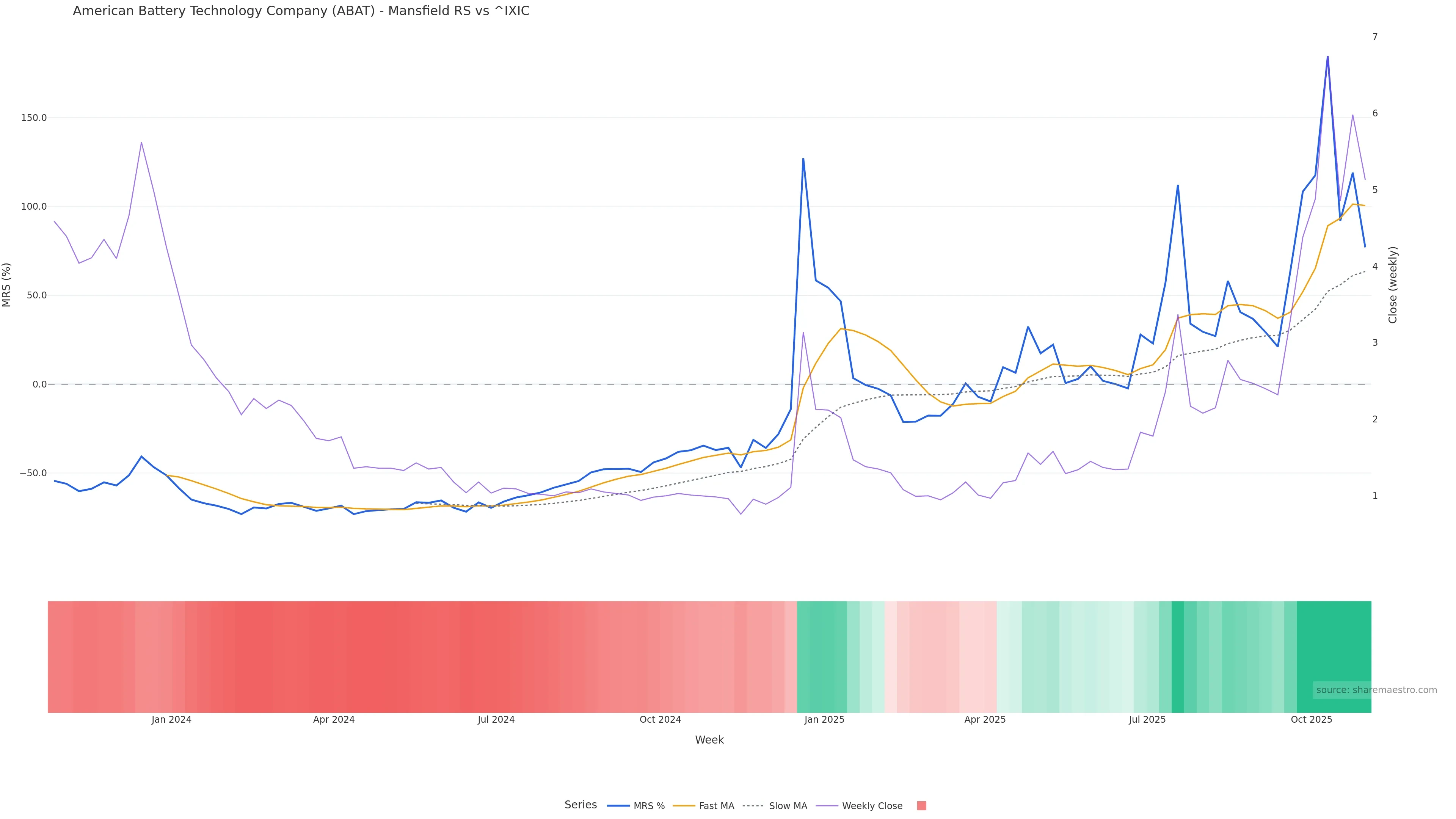Click the purple Weekly Close legend line icon
This screenshot has width=1456, height=819.
point(827,806)
